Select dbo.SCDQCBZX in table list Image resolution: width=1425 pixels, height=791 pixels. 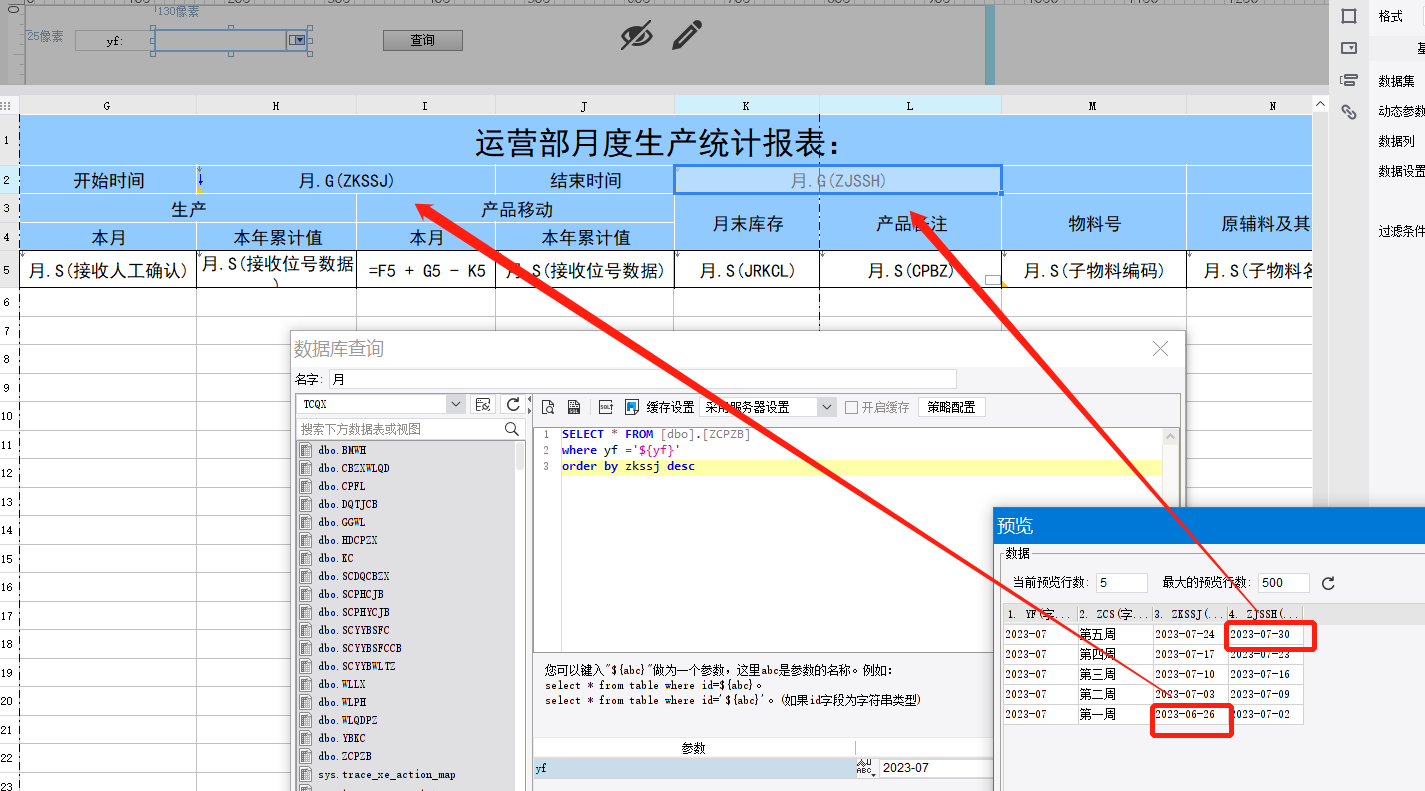coord(354,576)
